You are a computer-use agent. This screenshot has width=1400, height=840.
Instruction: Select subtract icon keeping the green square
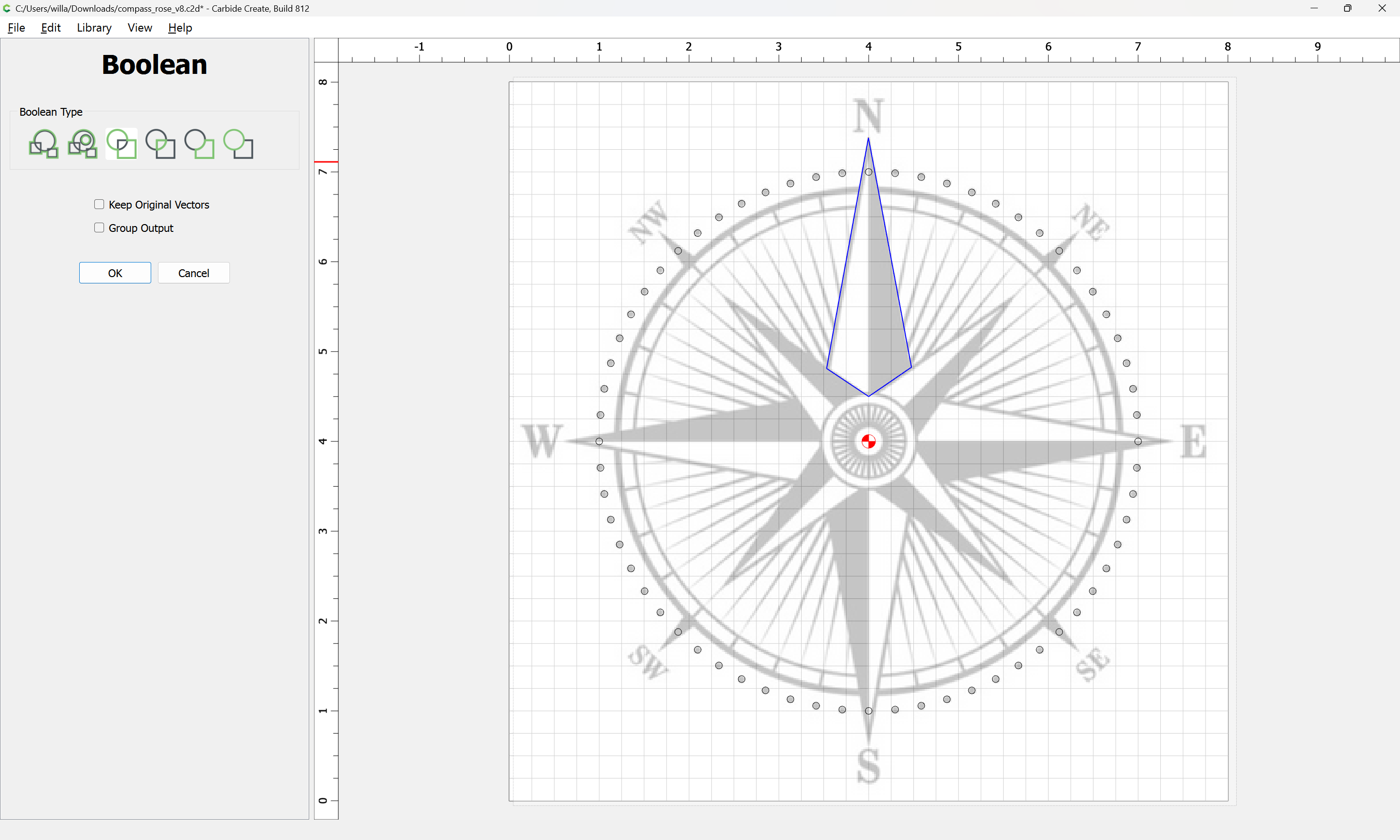199,144
